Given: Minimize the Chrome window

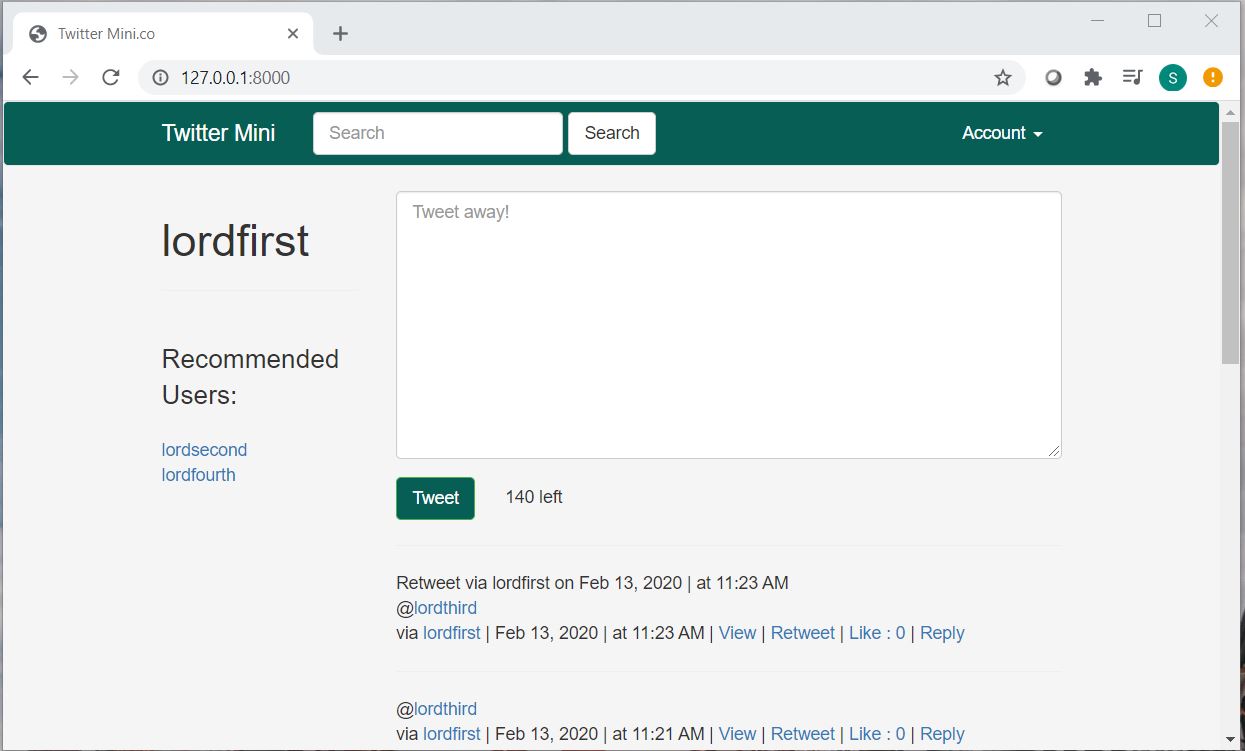Looking at the screenshot, I should (x=1098, y=21).
